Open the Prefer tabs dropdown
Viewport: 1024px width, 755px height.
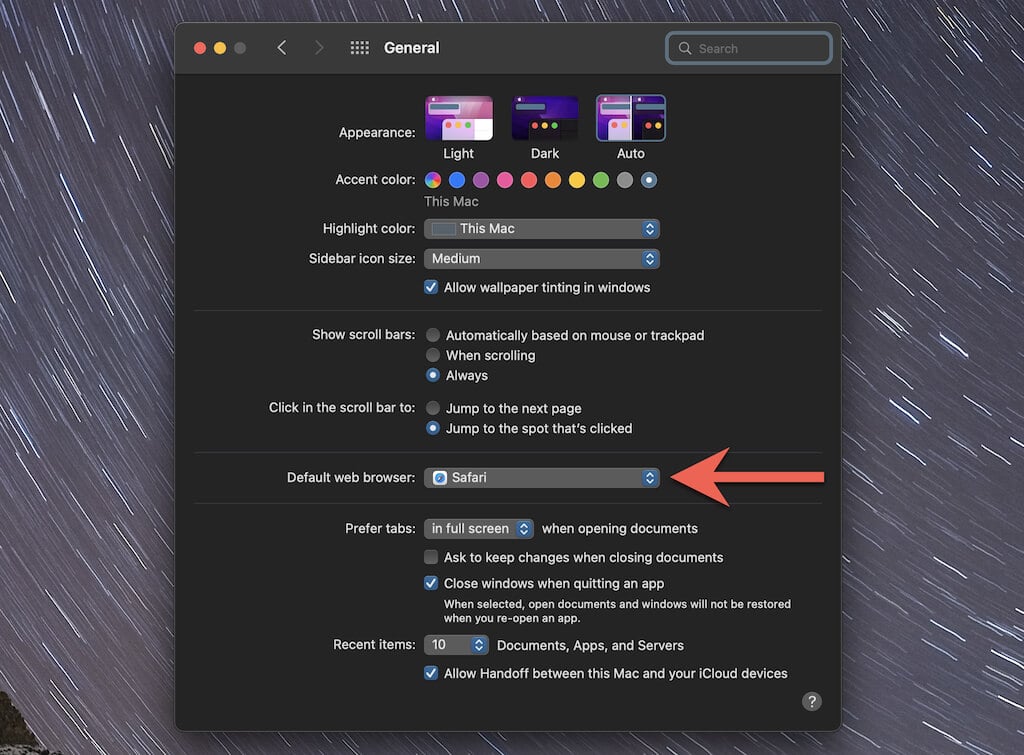coord(479,528)
